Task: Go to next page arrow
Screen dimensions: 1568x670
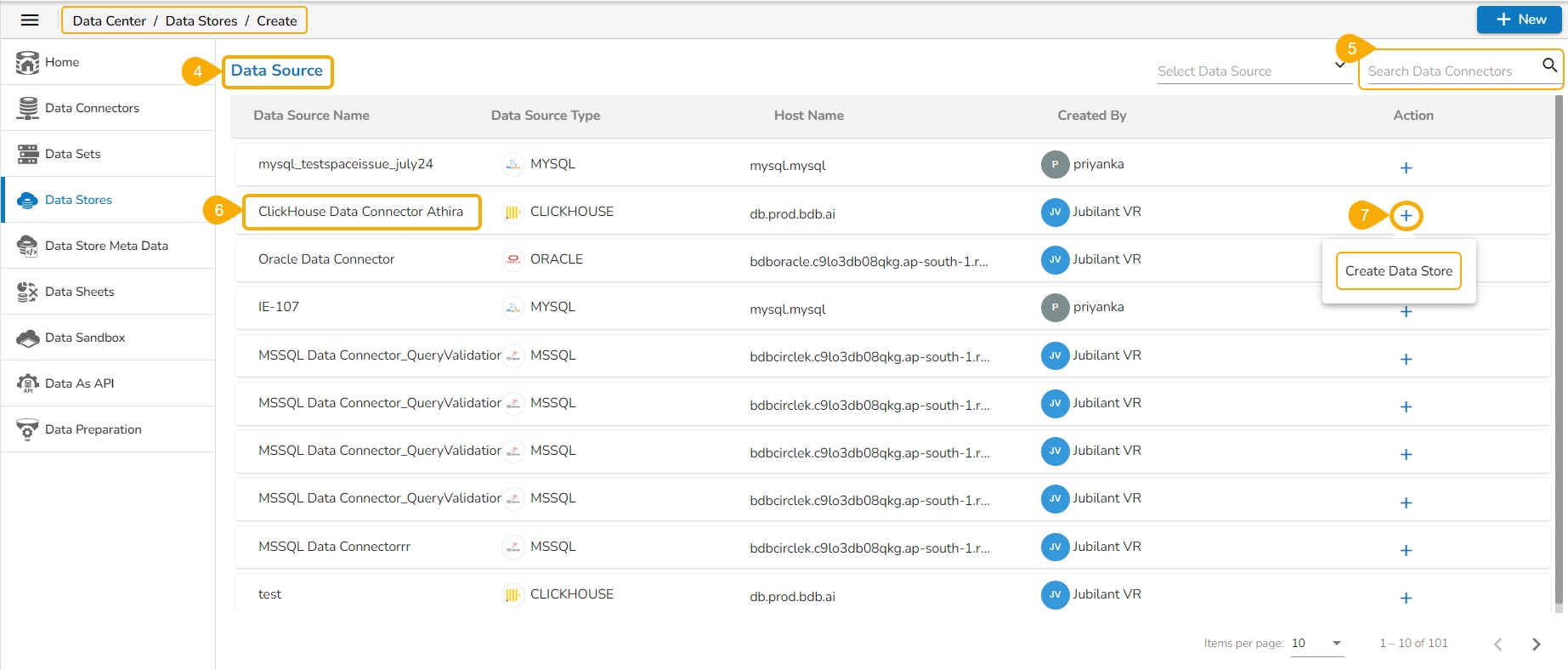Action: (1536, 644)
